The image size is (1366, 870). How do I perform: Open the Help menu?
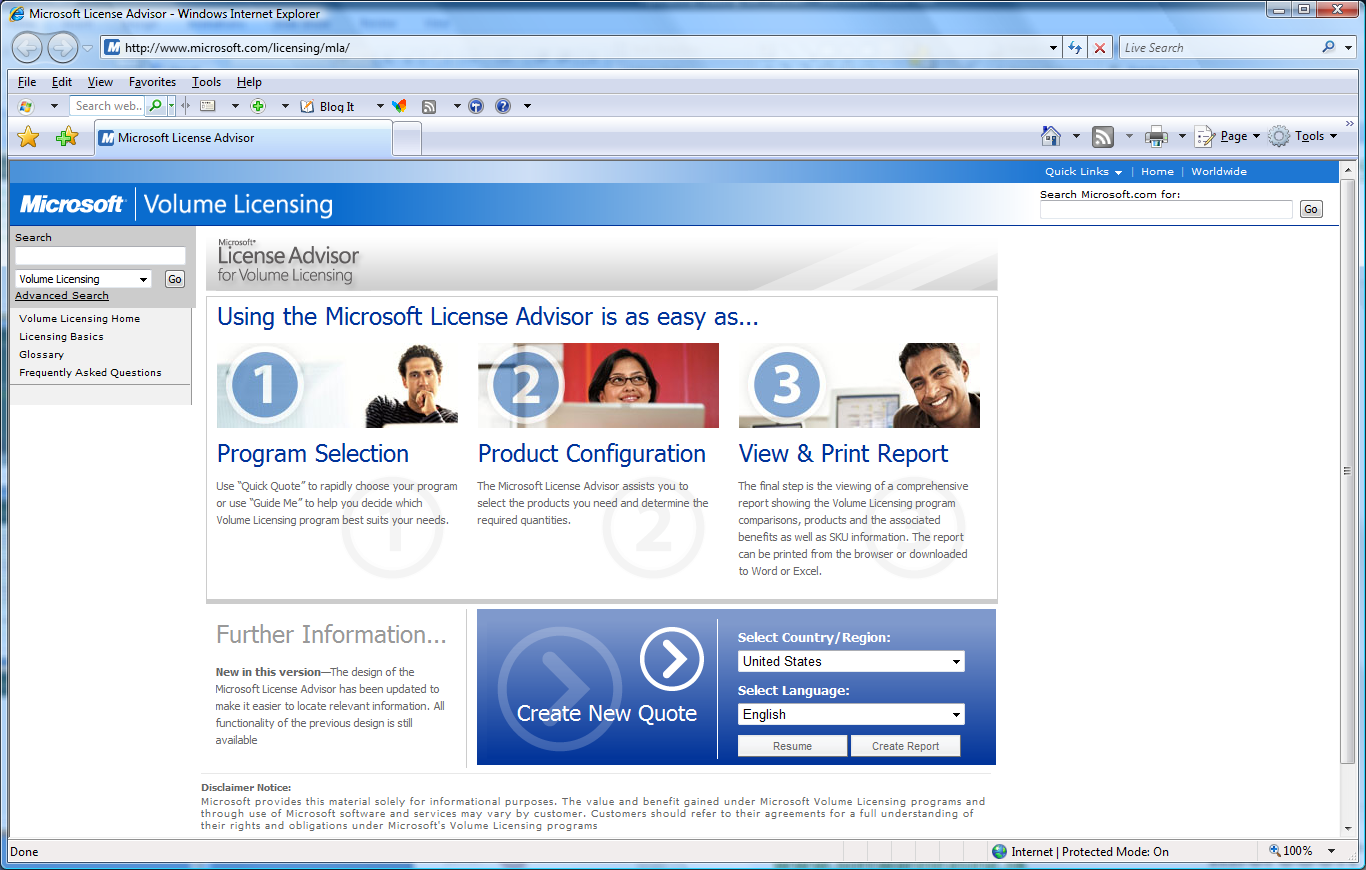tap(249, 82)
